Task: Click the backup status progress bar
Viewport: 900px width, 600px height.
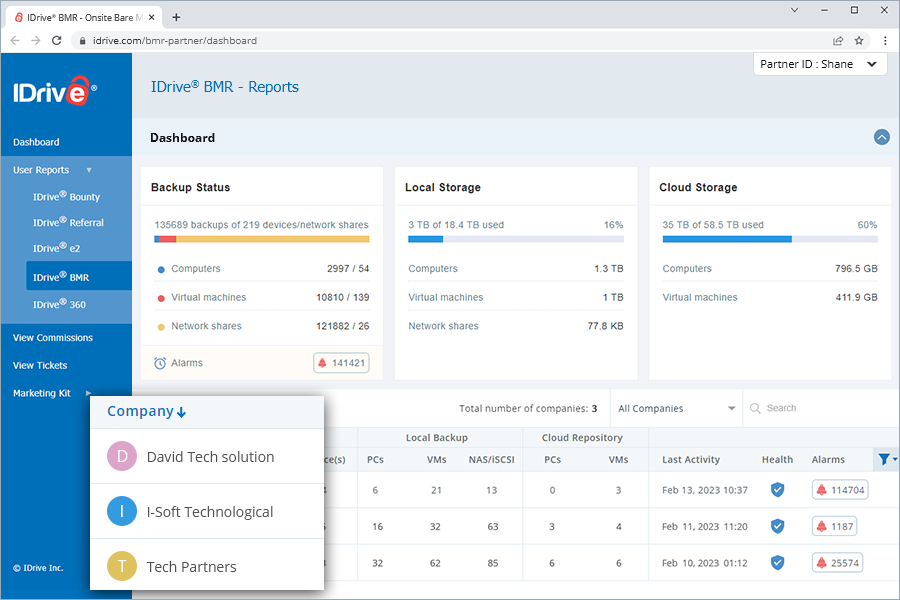Action: (262, 239)
